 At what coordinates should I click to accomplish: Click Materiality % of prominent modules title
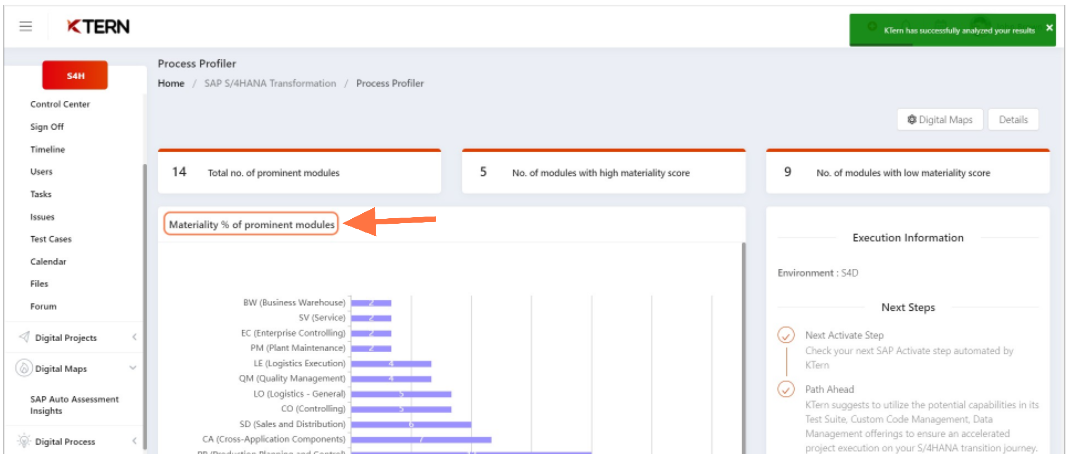click(x=251, y=224)
